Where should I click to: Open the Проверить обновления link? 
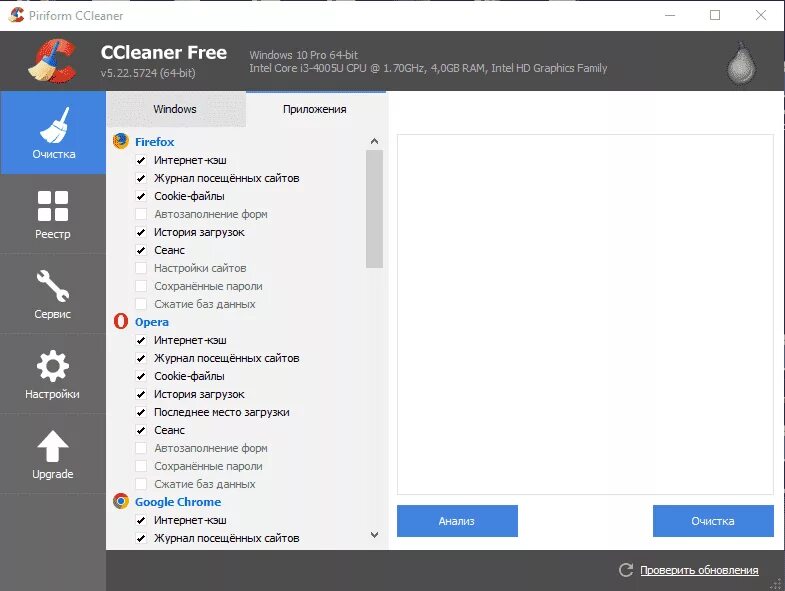click(x=699, y=570)
